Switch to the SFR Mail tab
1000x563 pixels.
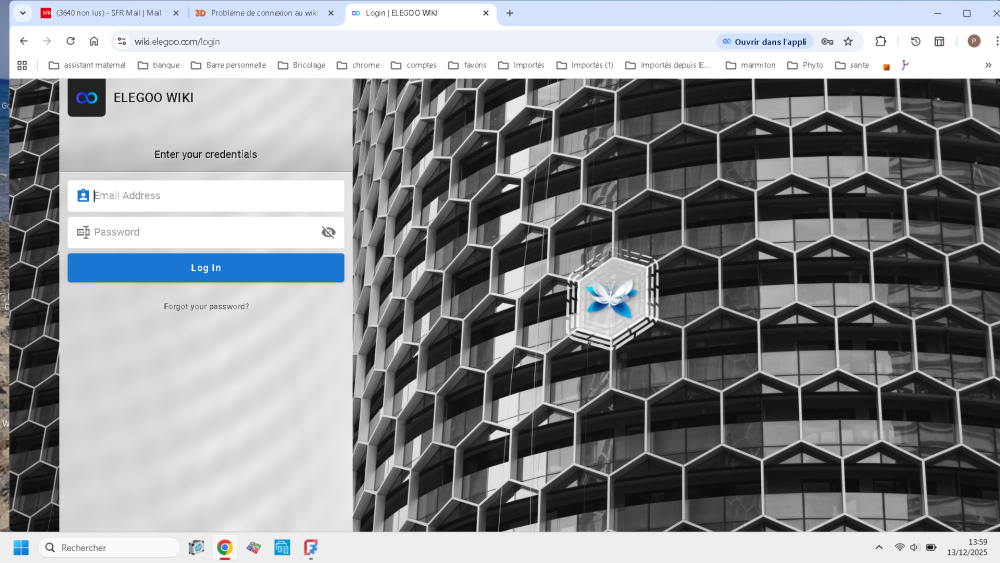pyautogui.click(x=110, y=13)
